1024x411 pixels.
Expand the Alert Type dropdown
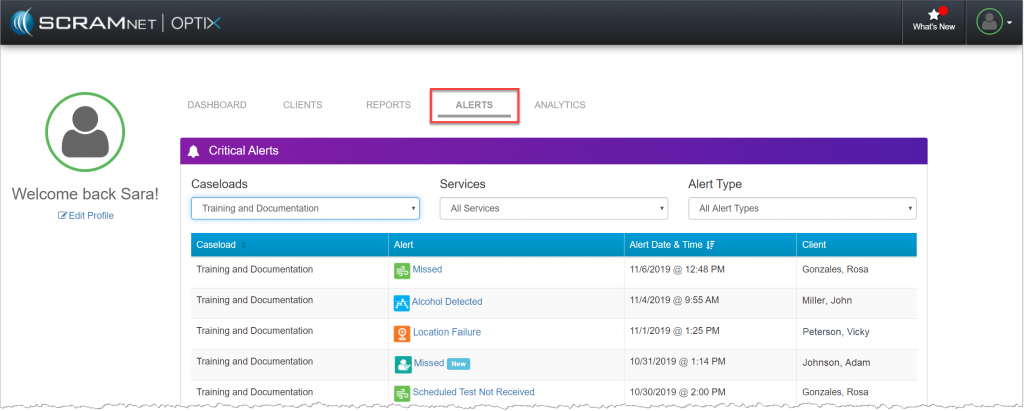pyautogui.click(x=802, y=208)
